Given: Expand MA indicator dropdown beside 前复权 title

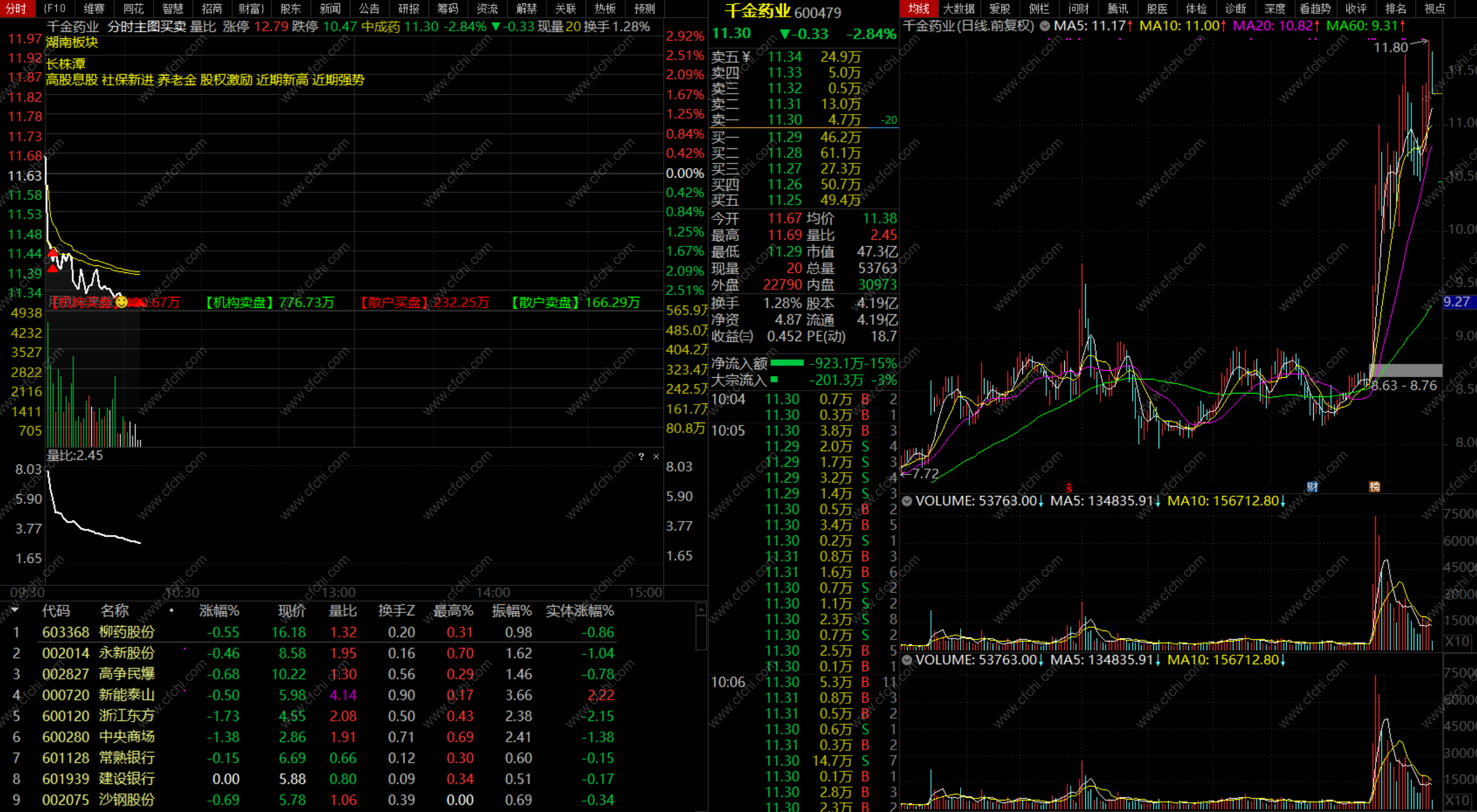Looking at the screenshot, I should pyautogui.click(x=1045, y=26).
